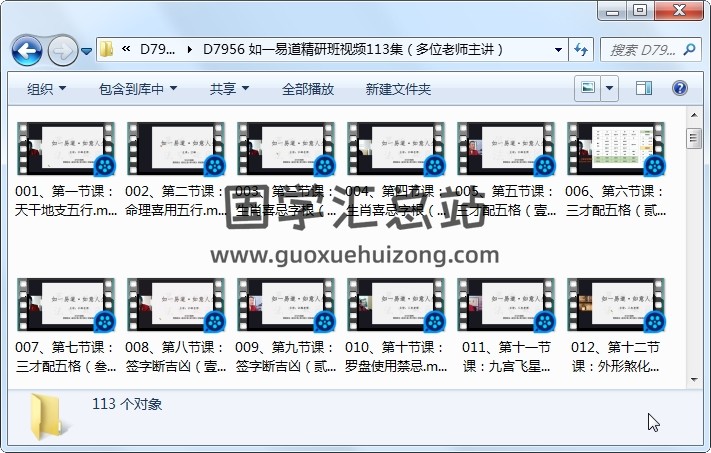Screen dimensions: 711x453
Task: Open the recent pages dropdown arrow
Action: tap(87, 50)
